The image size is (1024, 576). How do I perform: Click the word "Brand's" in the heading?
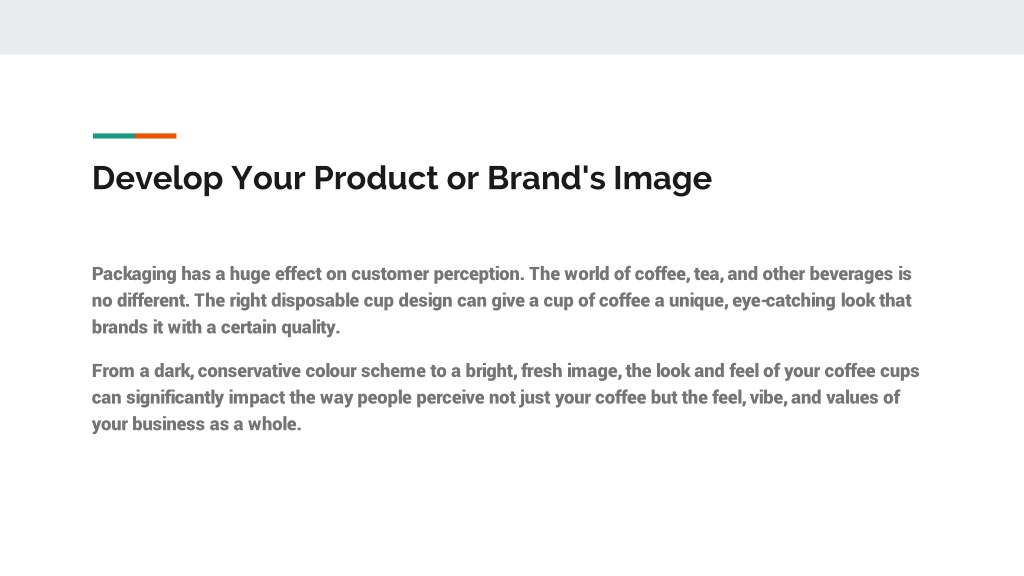546,178
